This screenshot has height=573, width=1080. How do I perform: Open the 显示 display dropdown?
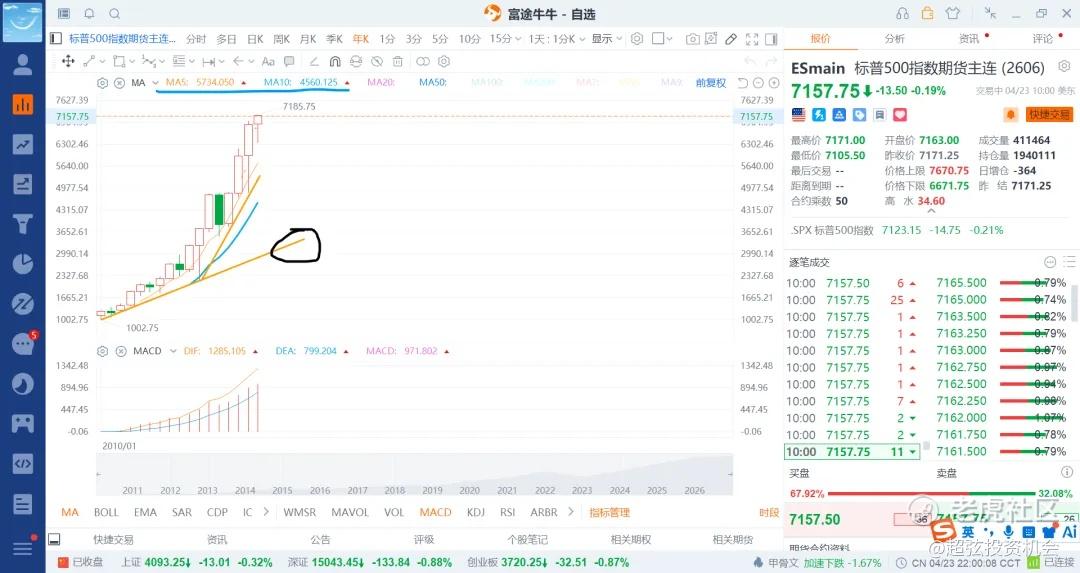(607, 39)
